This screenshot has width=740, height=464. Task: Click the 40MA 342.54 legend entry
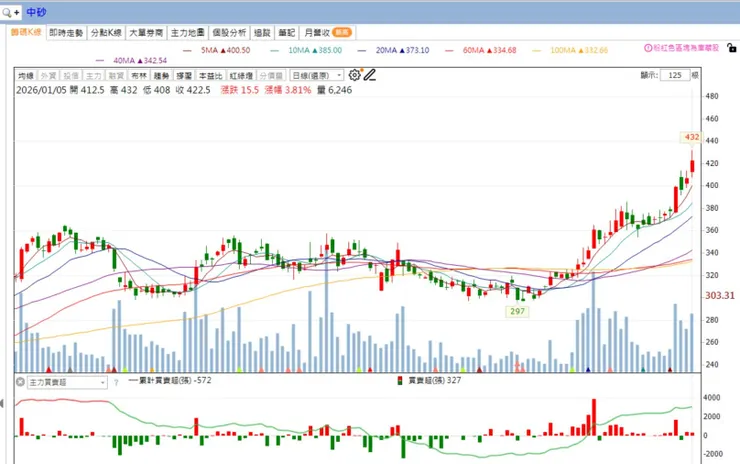pos(131,60)
